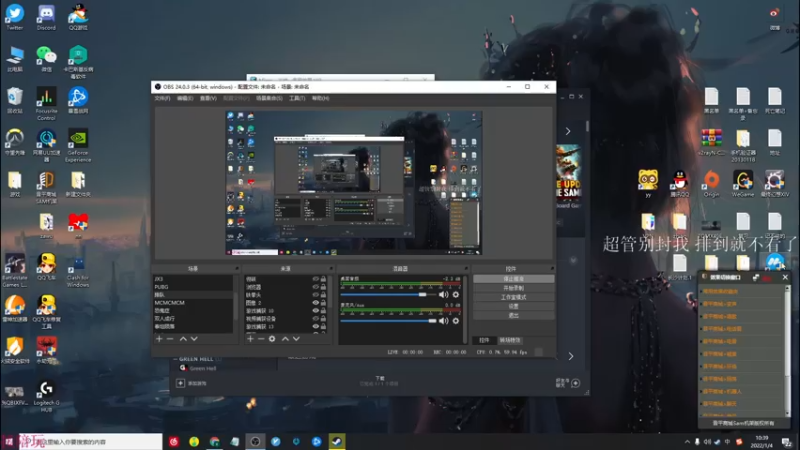
Task: Toggle the lock on first source row
Action: (323, 279)
